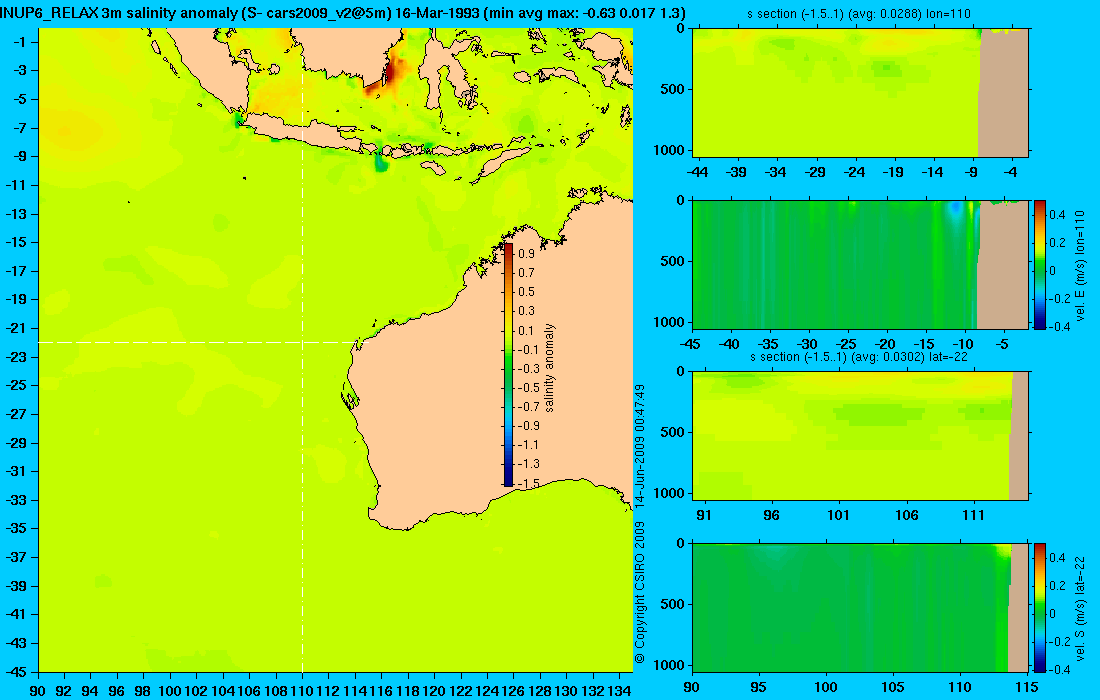
Task: Click the '-33' latitude tick on the main map
Action: (15, 499)
